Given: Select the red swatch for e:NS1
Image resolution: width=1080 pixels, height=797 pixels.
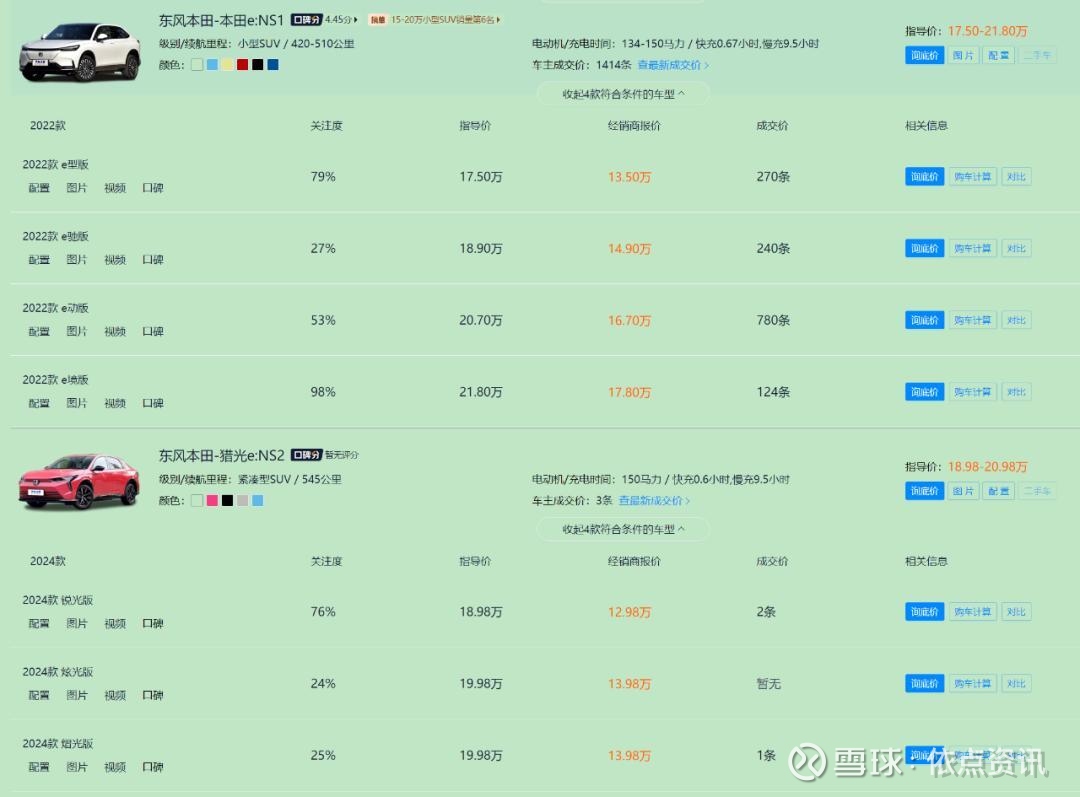Looking at the screenshot, I should pyautogui.click(x=242, y=65).
